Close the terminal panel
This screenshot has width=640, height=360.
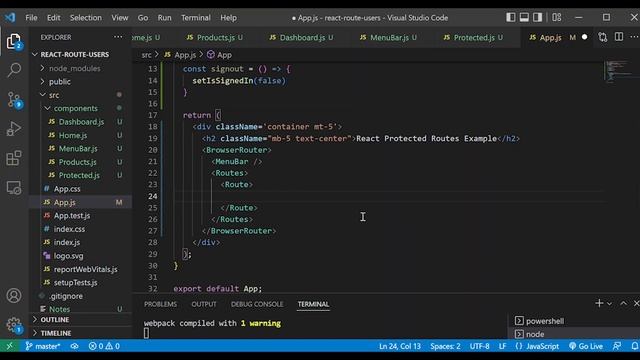(636, 303)
